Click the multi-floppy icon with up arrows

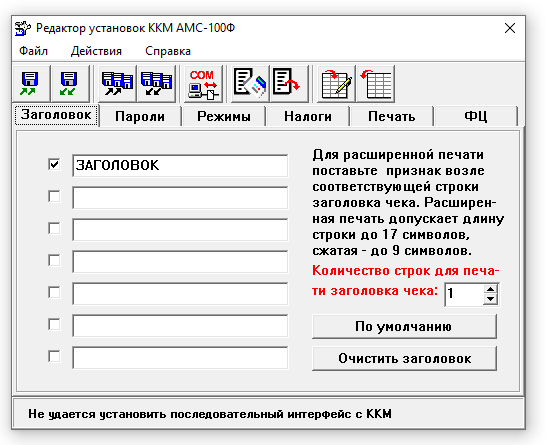(117, 84)
